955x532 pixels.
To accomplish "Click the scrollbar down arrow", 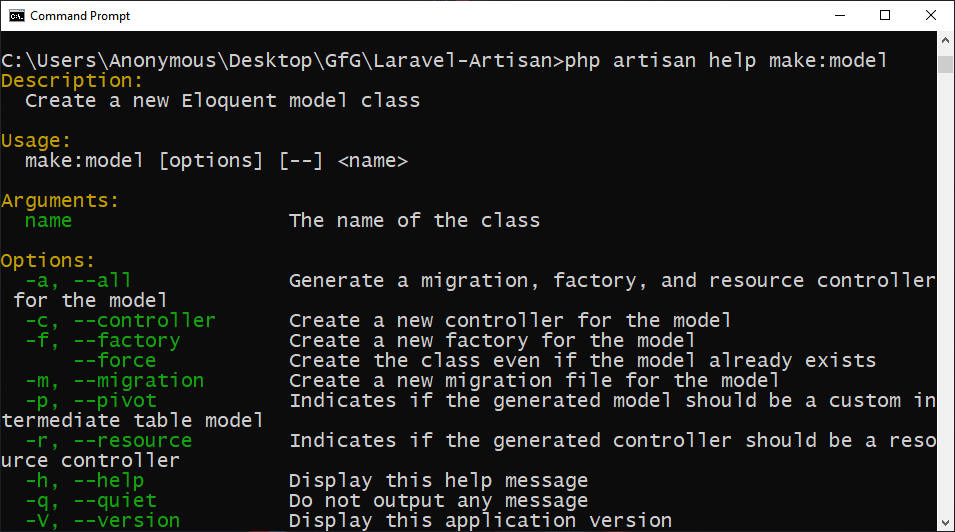I will [945, 523].
